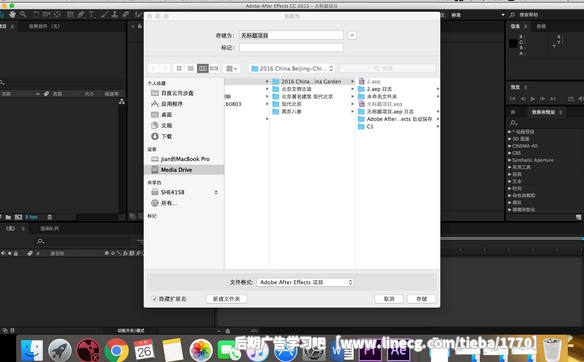
Task: Expand the Synthetic Aperture effects category
Action: coord(510,160)
